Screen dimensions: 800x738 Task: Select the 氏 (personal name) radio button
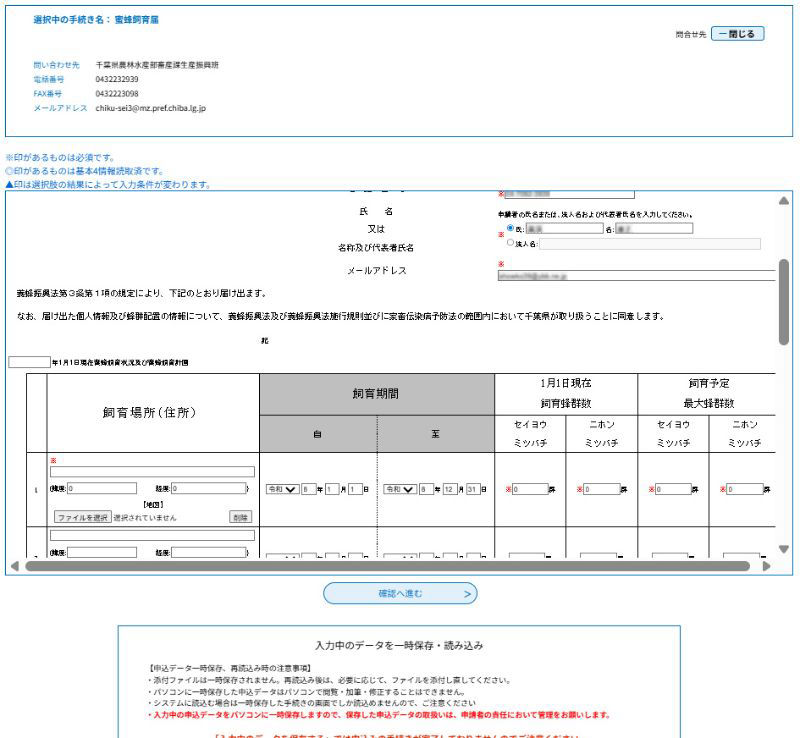pos(512,228)
